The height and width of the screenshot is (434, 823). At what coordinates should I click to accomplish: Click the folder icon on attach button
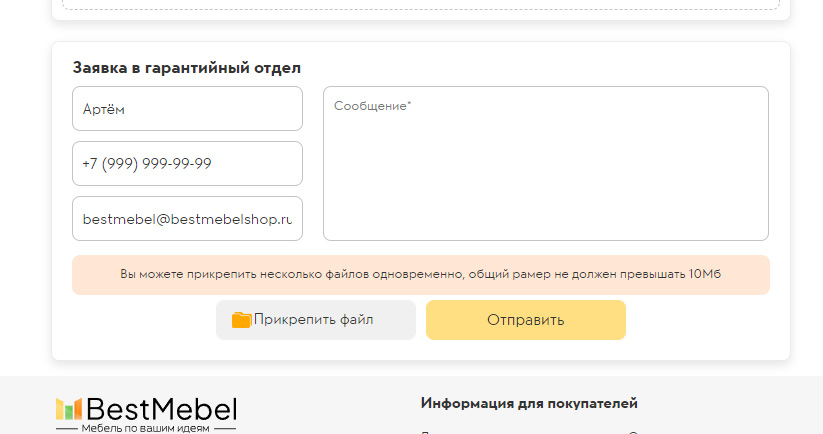pyautogui.click(x=241, y=320)
